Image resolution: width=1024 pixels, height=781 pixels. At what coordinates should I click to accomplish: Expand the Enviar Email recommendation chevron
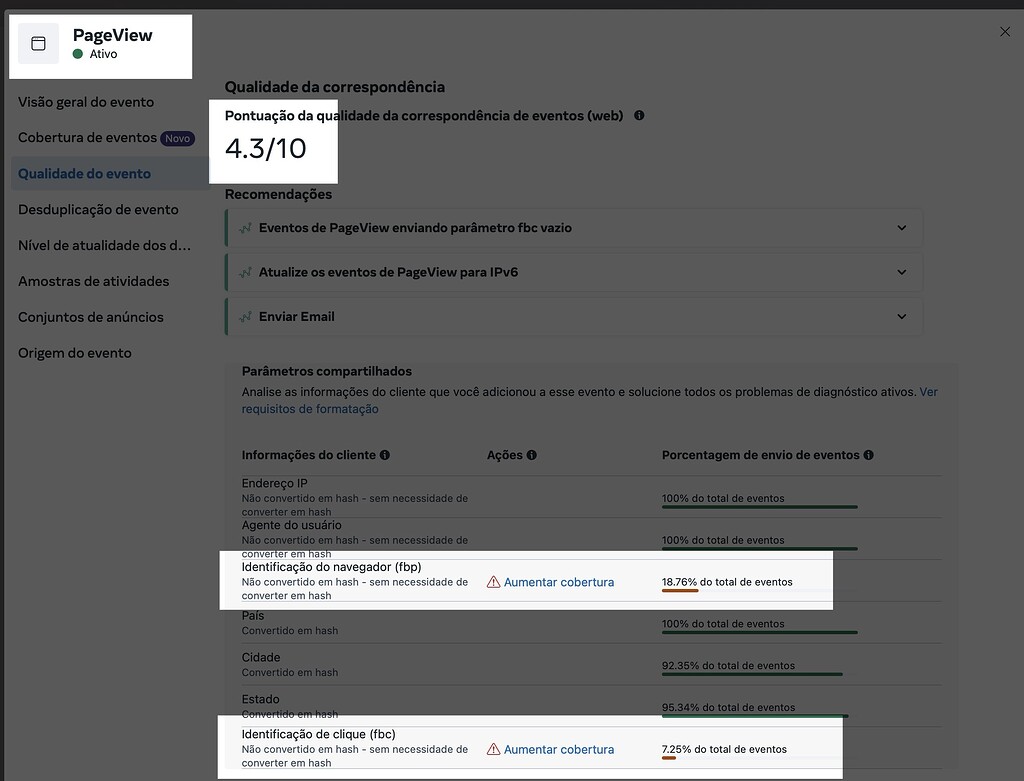pos(901,316)
